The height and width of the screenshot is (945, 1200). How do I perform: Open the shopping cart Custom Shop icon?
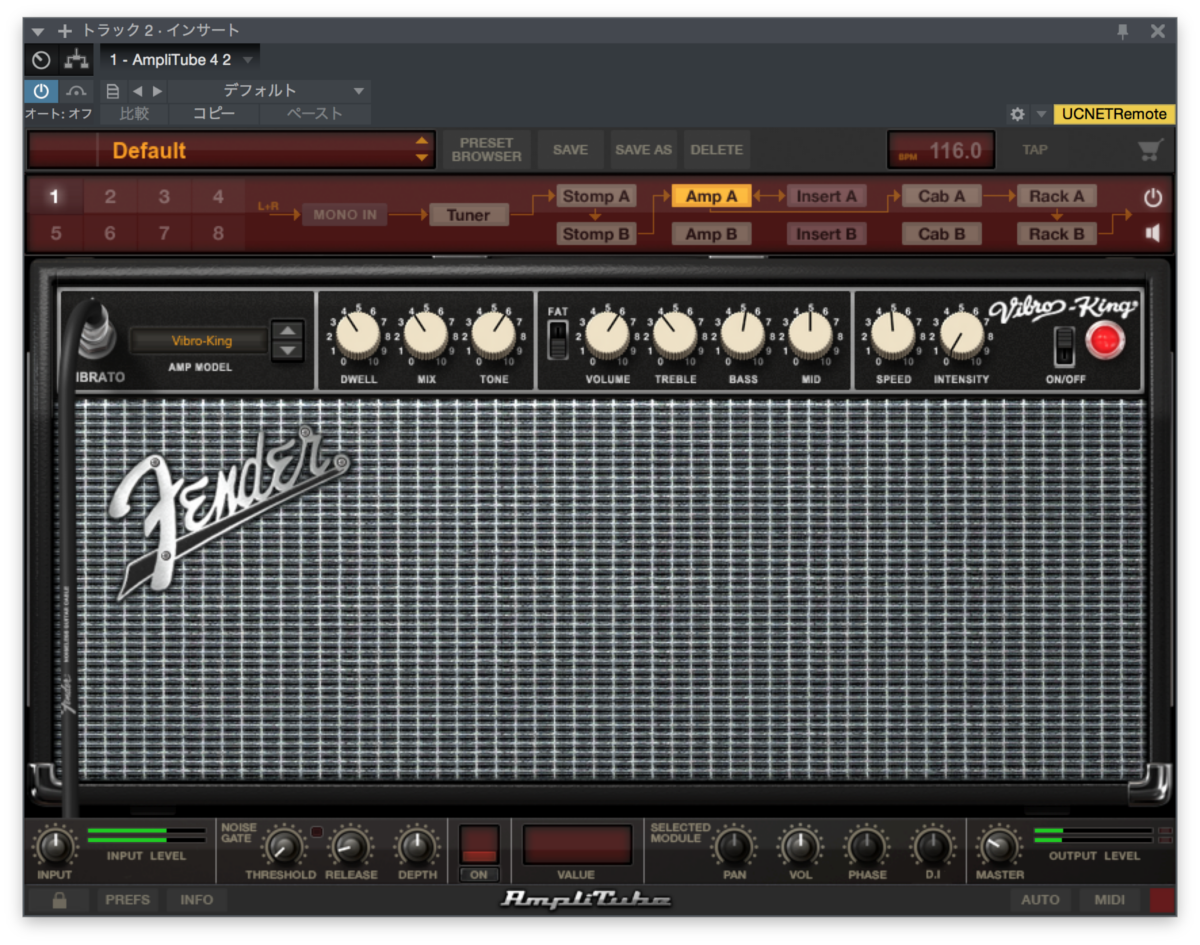[x=1149, y=150]
